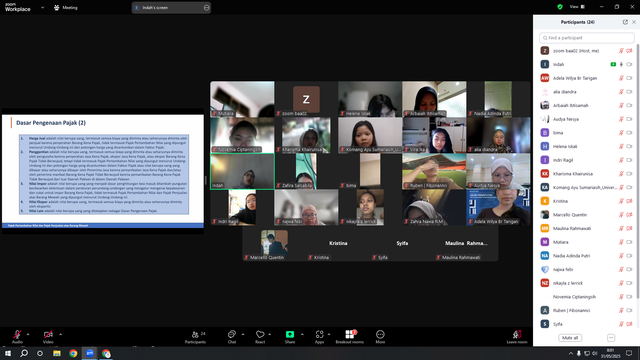Click the microphone icon on Indah's row
640x360 pixels.
[x=621, y=64]
